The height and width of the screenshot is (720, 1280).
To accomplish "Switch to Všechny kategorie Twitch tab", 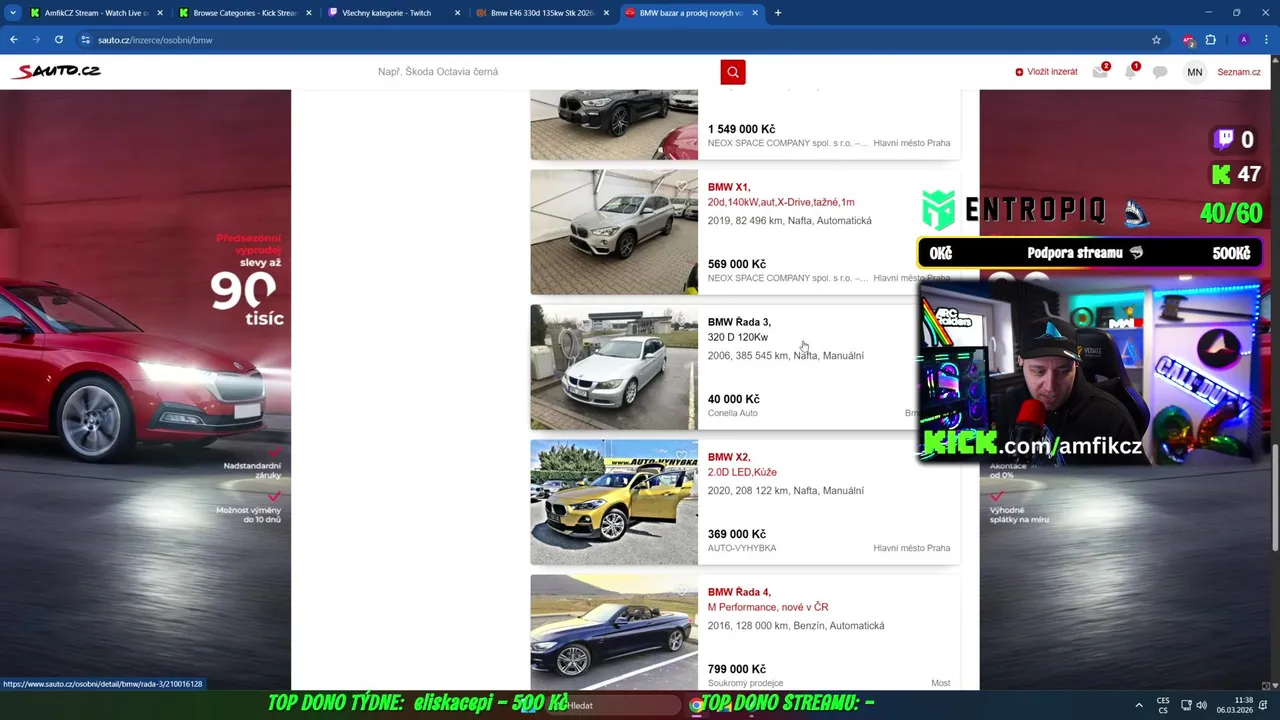I will click(394, 13).
